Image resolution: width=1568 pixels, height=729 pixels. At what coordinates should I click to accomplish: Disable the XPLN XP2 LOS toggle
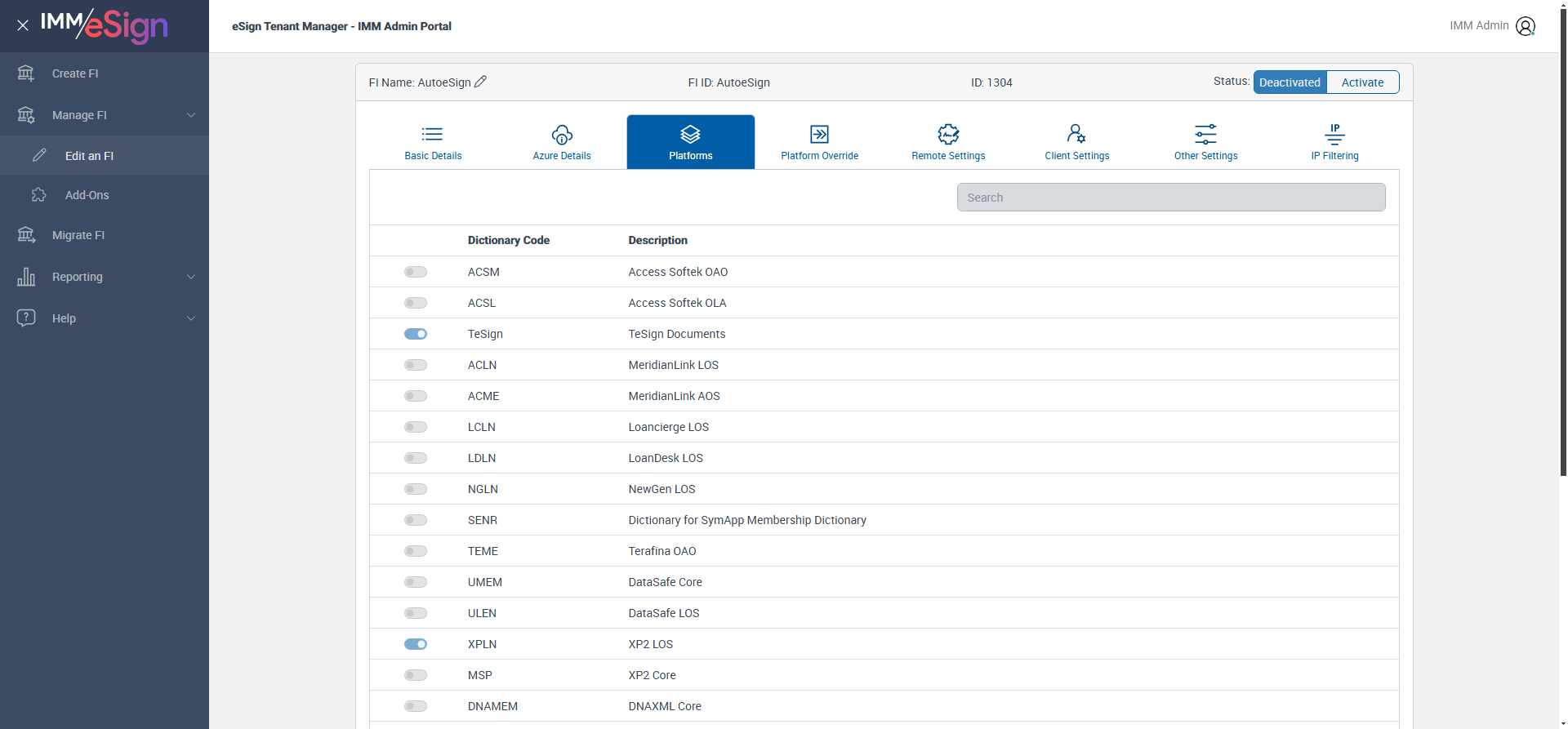(416, 644)
